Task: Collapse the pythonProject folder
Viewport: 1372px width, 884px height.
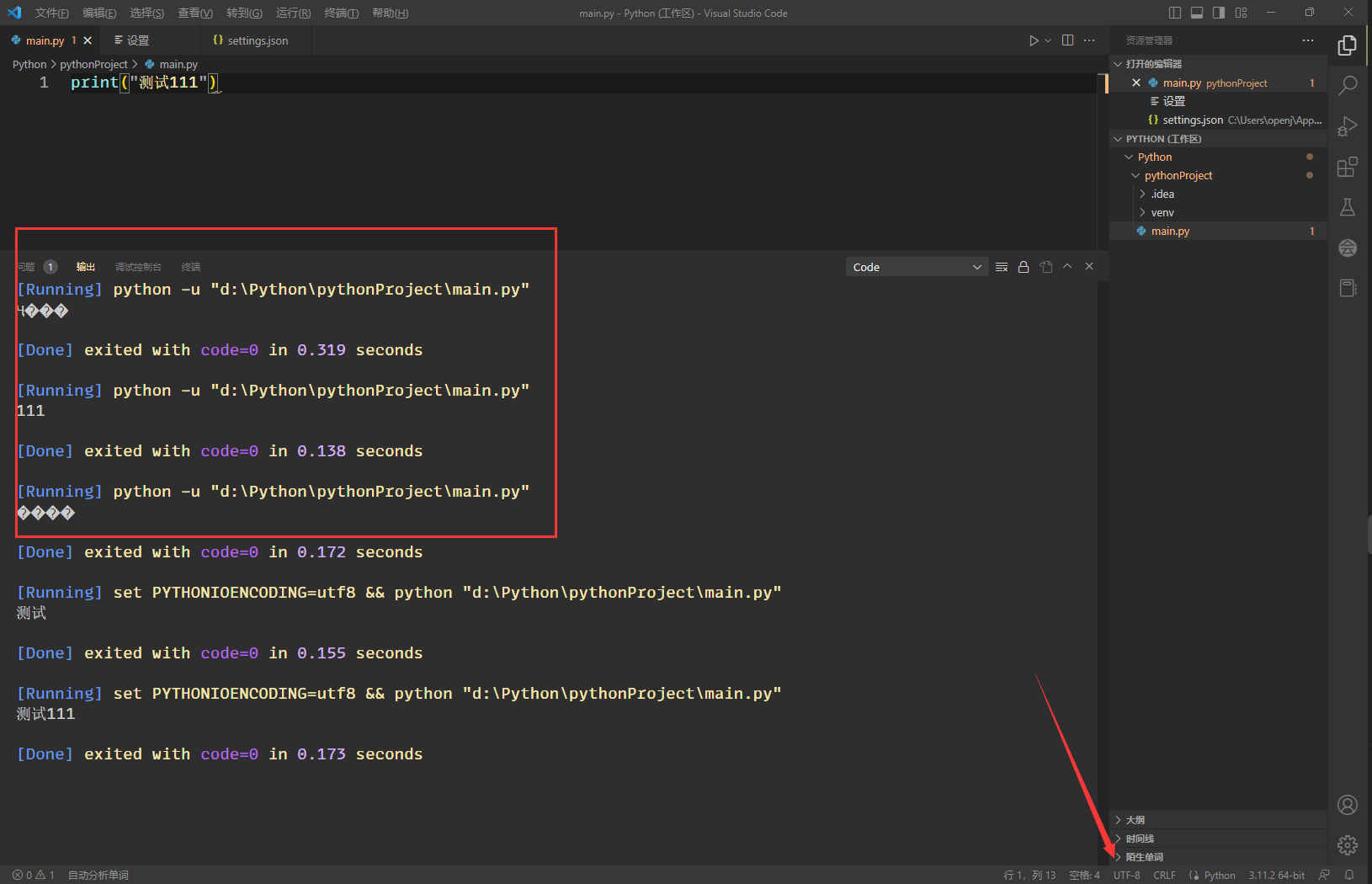Action: click(1219, 176)
